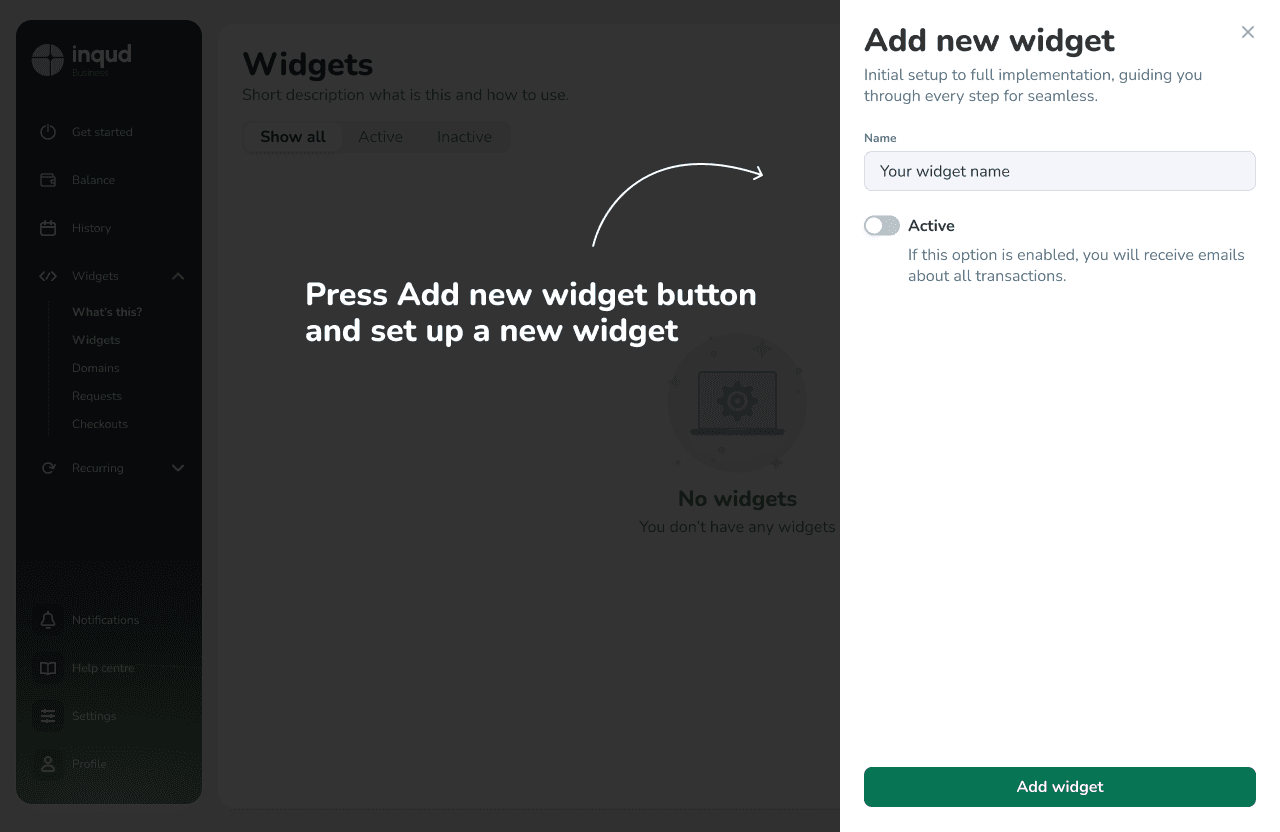Select the Show all tab
Viewport: 1280px width, 832px height.
293,137
